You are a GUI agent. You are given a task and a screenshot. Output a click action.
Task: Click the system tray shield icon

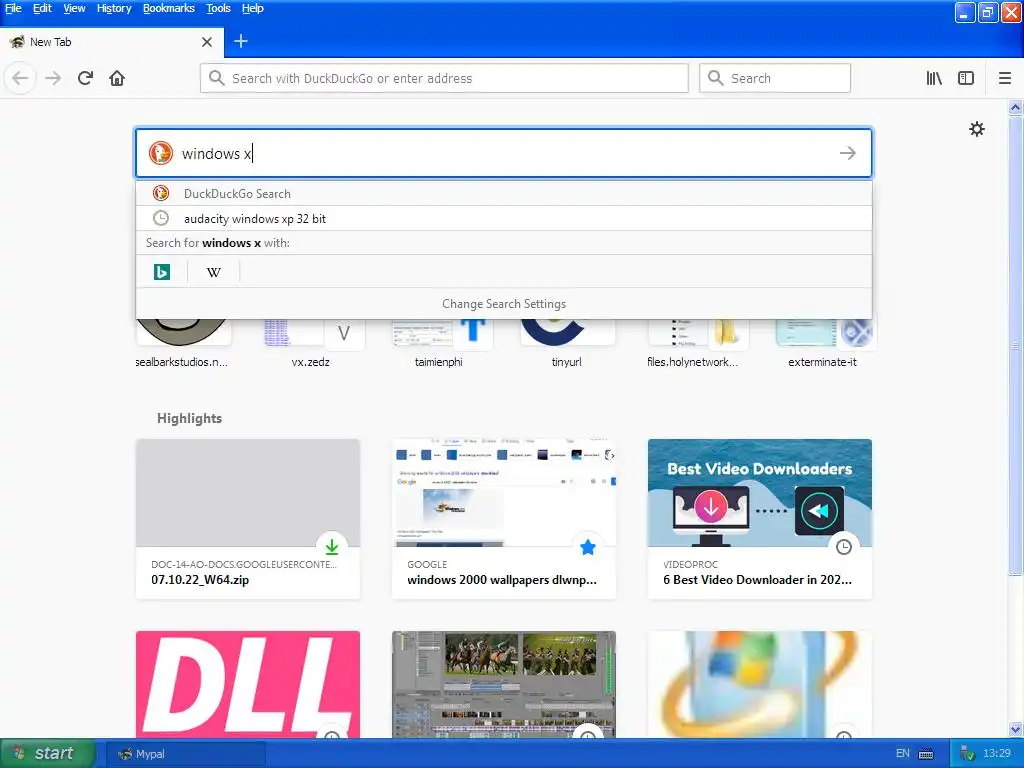(968, 754)
